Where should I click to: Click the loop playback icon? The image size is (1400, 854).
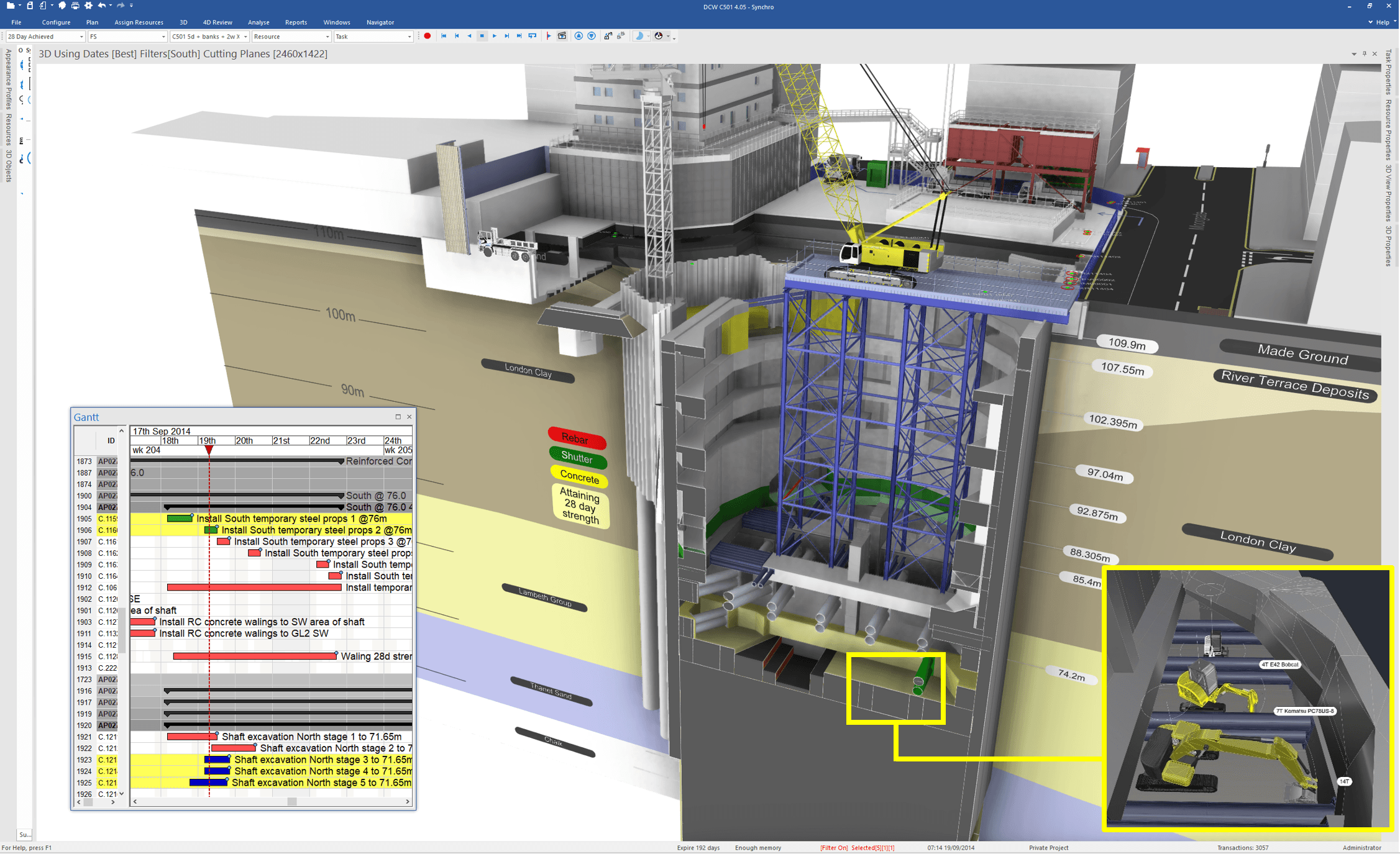[533, 36]
